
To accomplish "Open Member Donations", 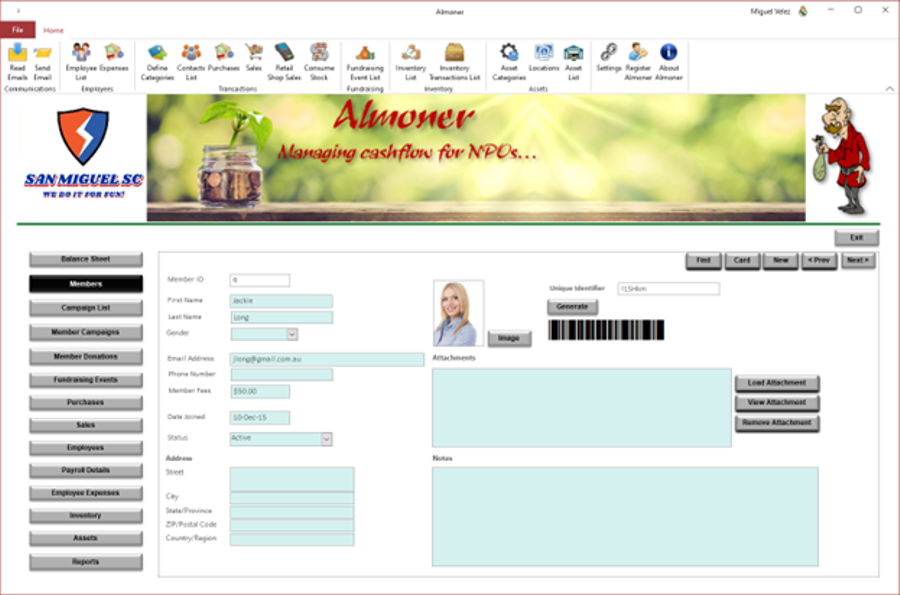I will (x=86, y=357).
